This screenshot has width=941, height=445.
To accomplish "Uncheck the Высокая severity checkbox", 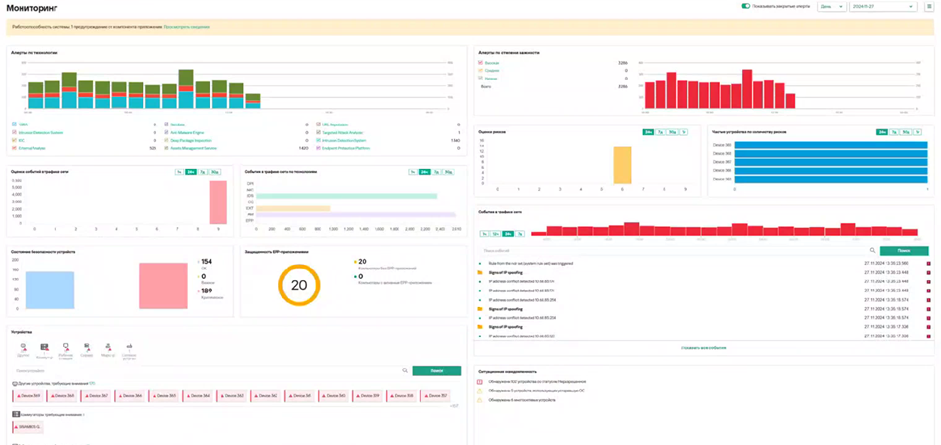I will coord(480,62).
